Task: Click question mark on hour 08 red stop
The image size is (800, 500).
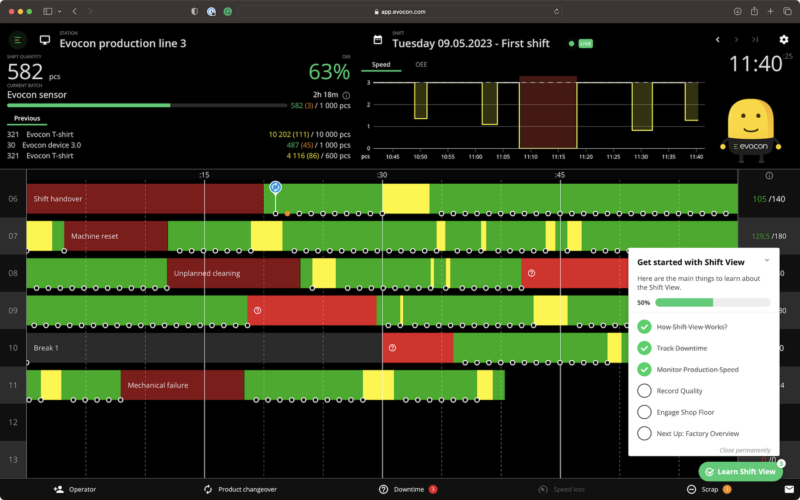Action: click(x=531, y=273)
